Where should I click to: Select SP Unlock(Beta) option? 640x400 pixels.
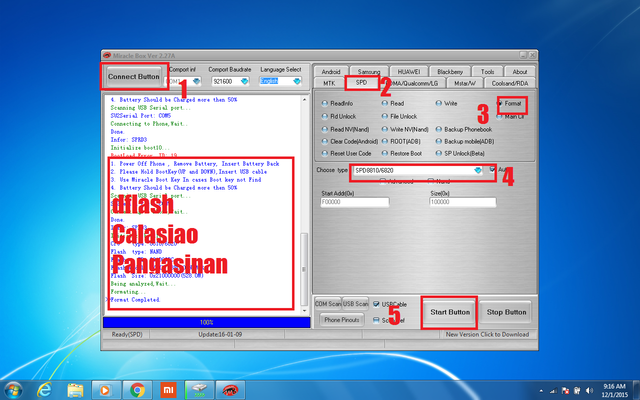[x=460, y=153]
